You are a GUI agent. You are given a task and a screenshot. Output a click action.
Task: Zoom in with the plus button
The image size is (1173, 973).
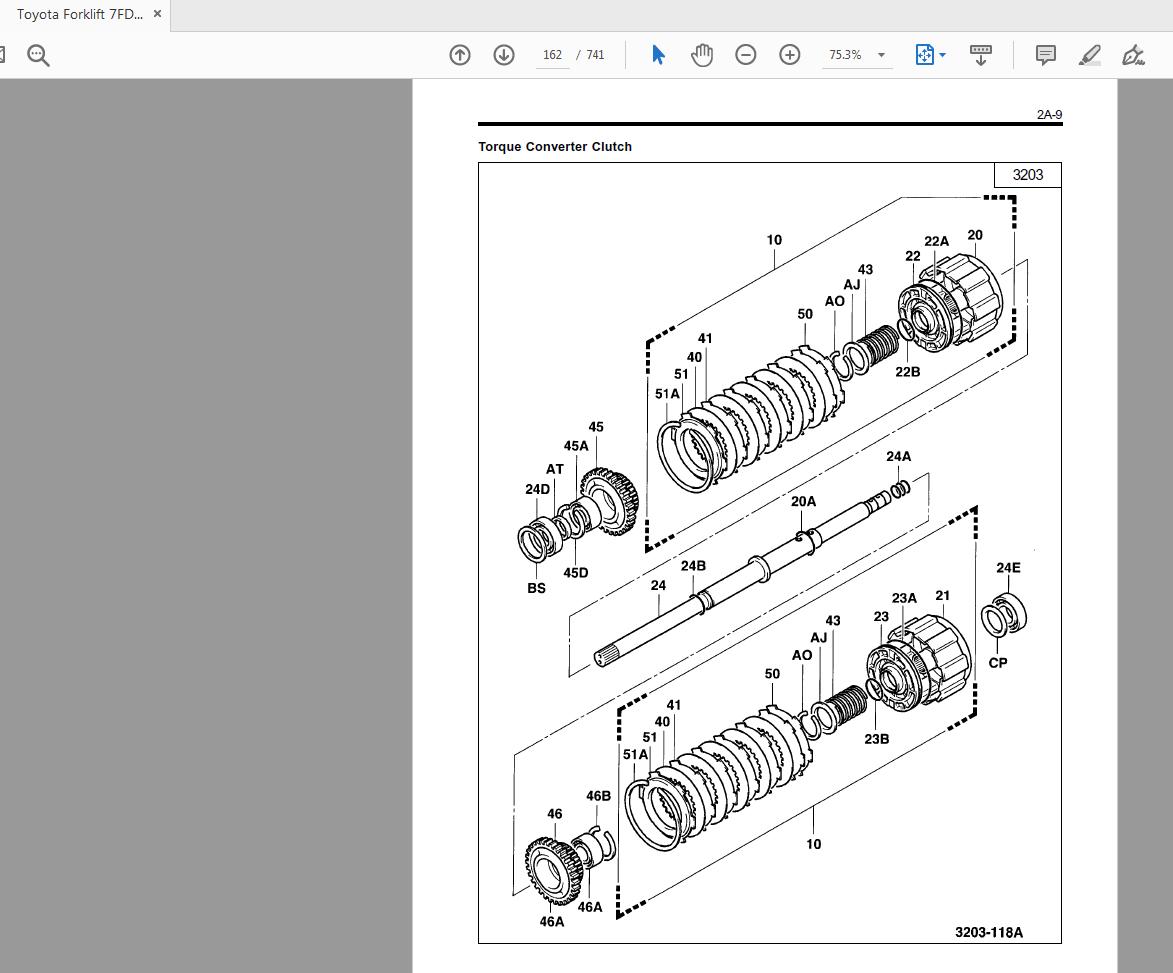tap(790, 55)
